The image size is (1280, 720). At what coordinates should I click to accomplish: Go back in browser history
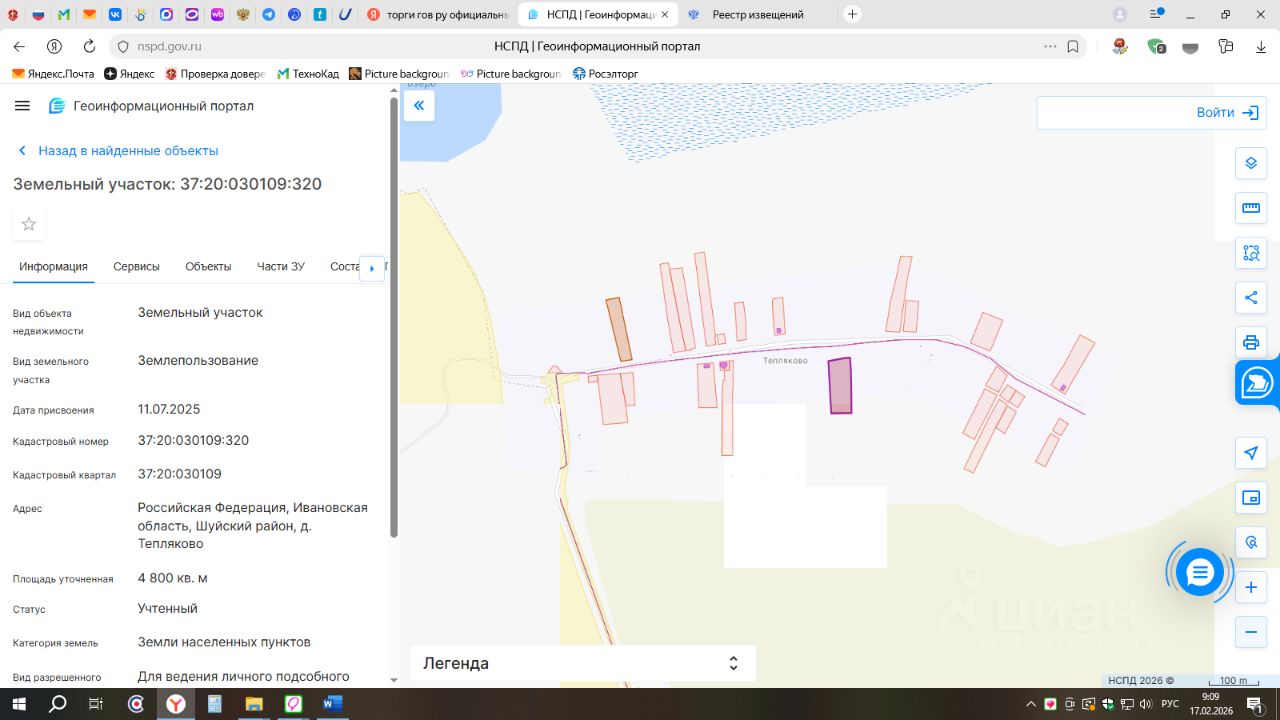pos(20,46)
